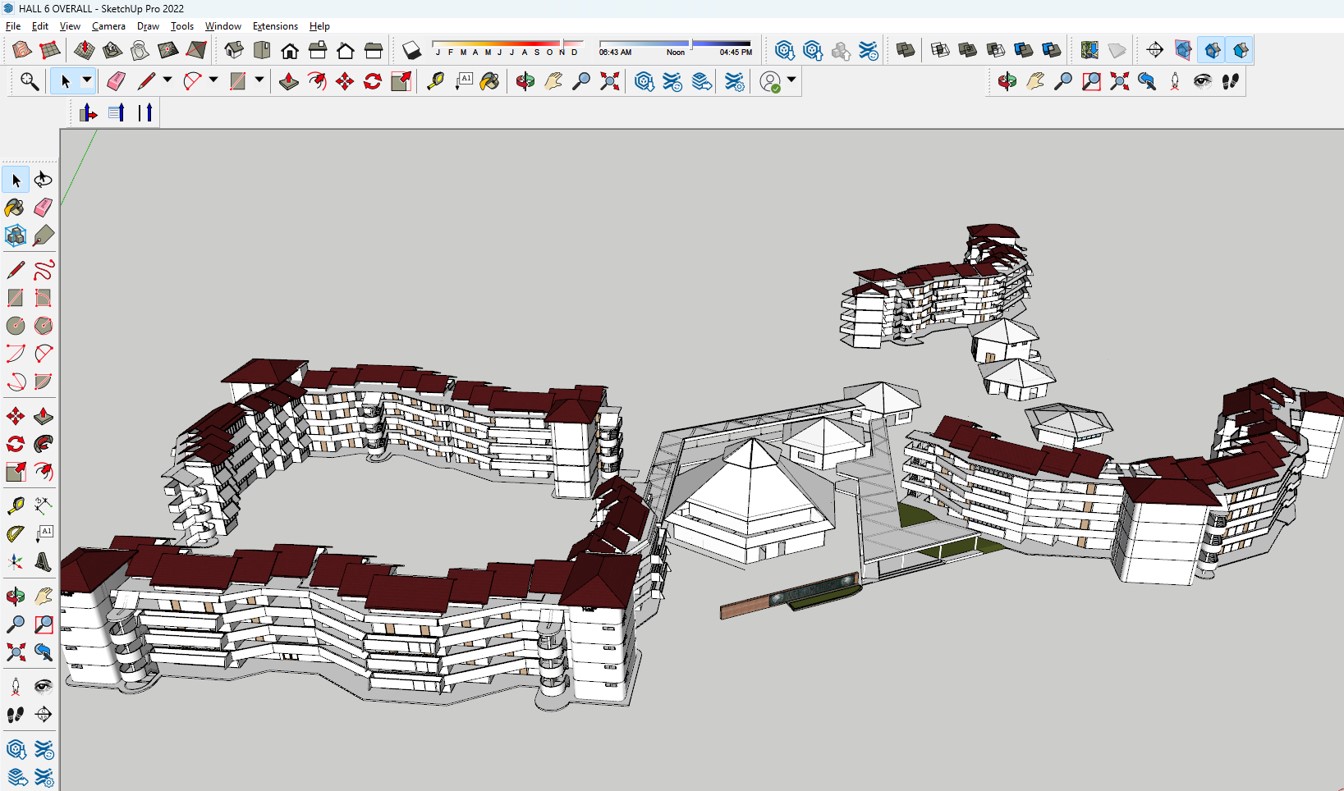Toggle the Section Planes display
Image resolution: width=1344 pixels, height=791 pixels.
(x=1183, y=50)
